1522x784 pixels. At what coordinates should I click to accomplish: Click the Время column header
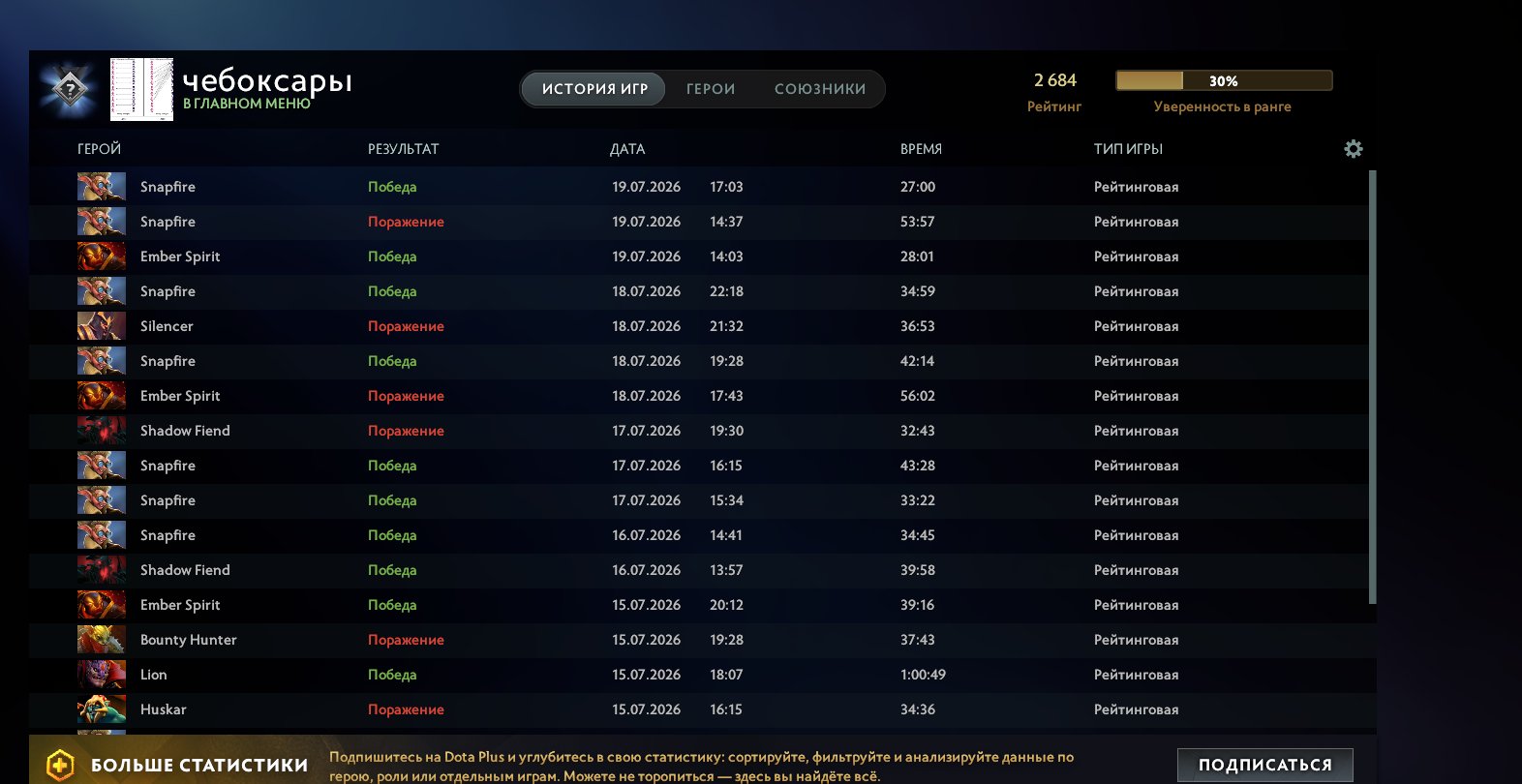pyautogui.click(x=921, y=149)
